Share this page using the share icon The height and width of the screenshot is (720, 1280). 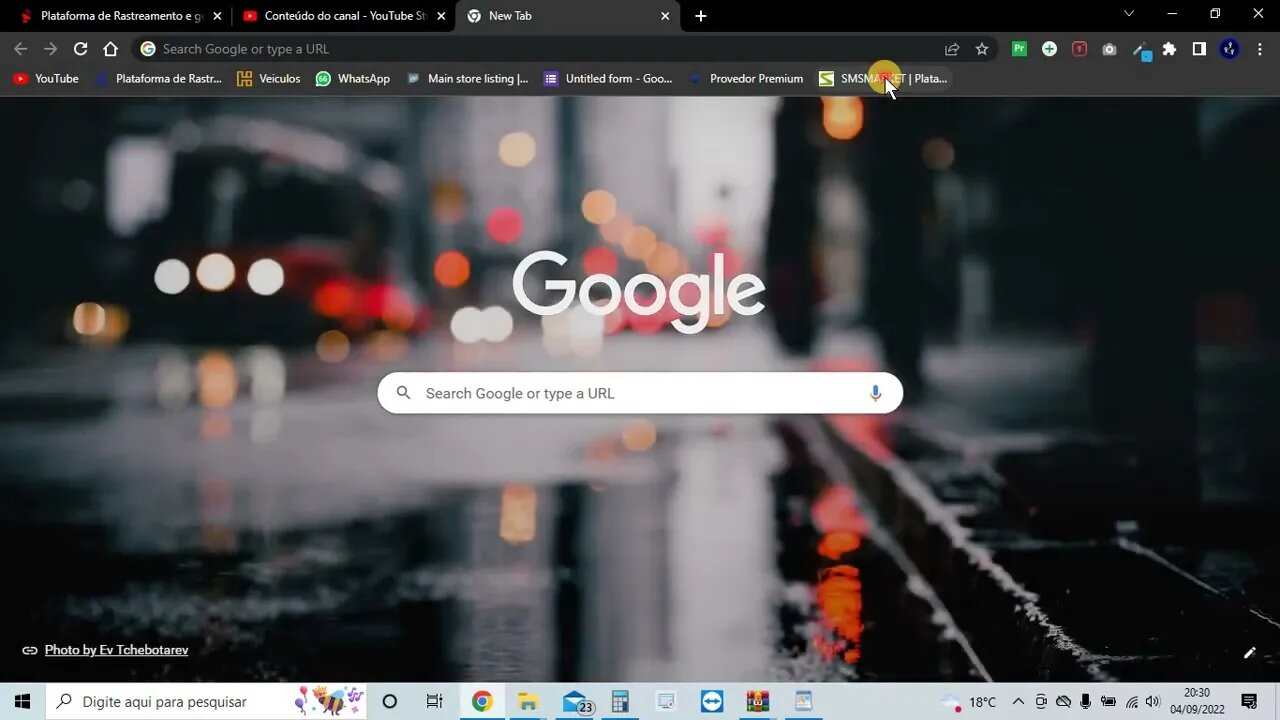point(952,49)
